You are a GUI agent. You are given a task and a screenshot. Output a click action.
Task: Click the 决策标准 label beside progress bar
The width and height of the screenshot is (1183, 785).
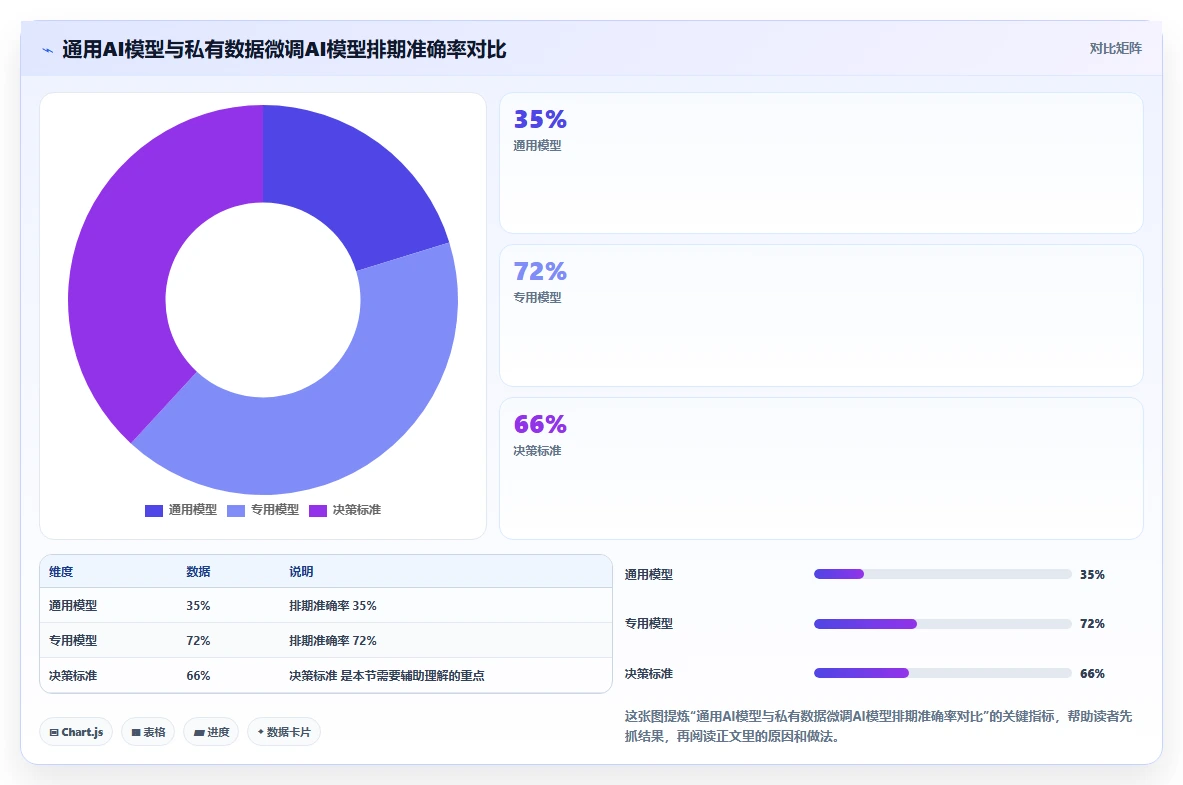tap(649, 673)
